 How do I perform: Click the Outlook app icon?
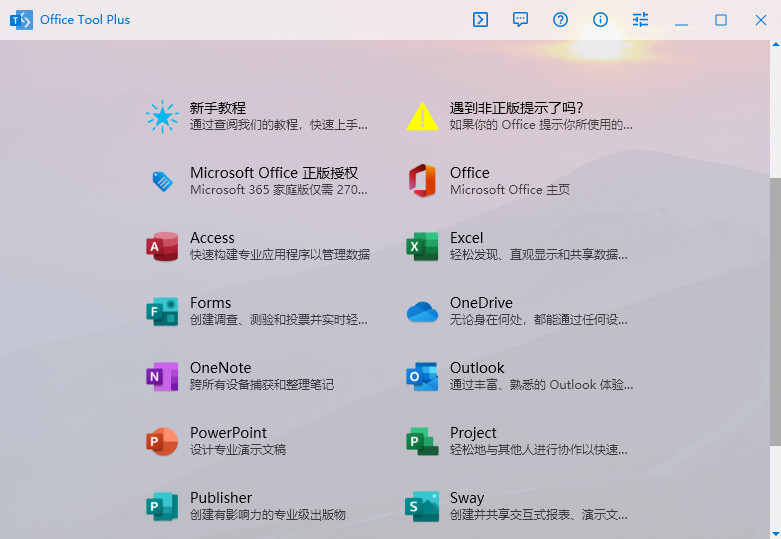[x=422, y=376]
